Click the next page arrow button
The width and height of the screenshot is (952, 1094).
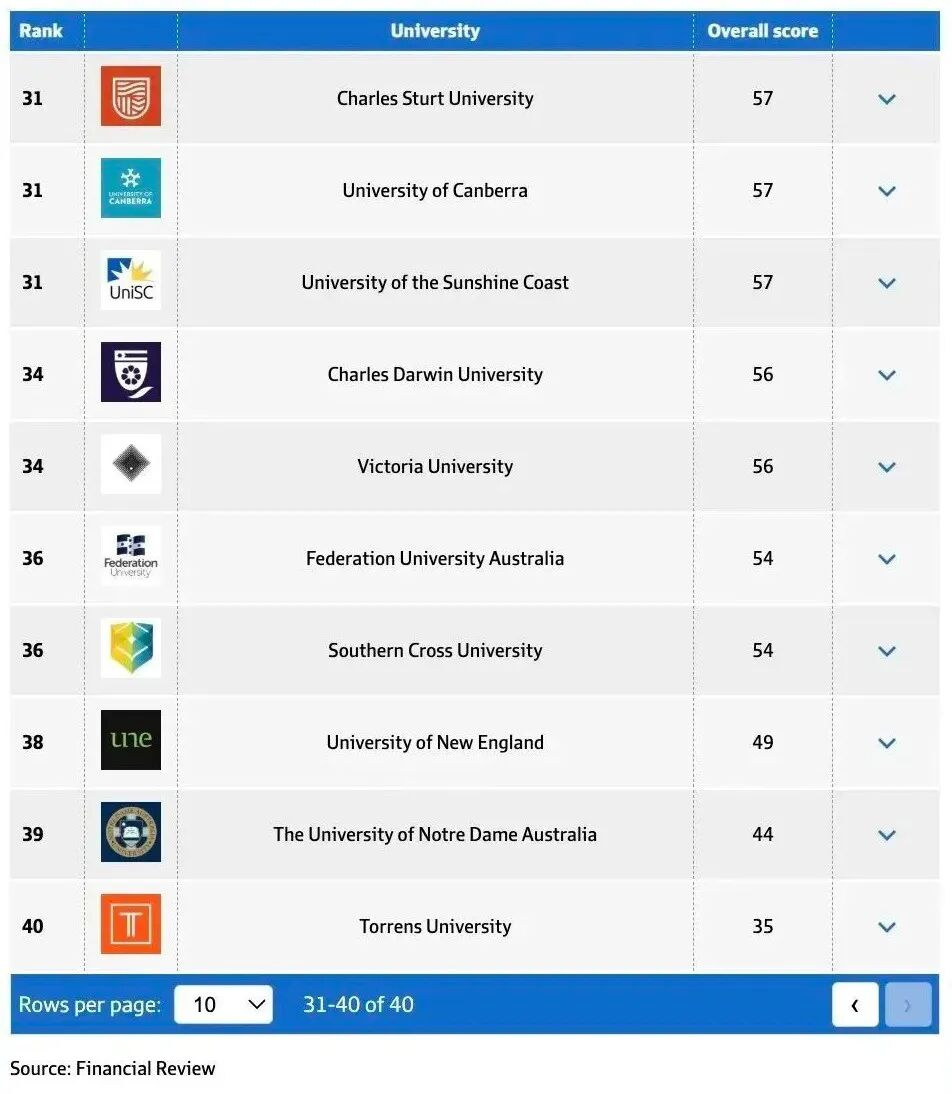pyautogui.click(x=907, y=1005)
